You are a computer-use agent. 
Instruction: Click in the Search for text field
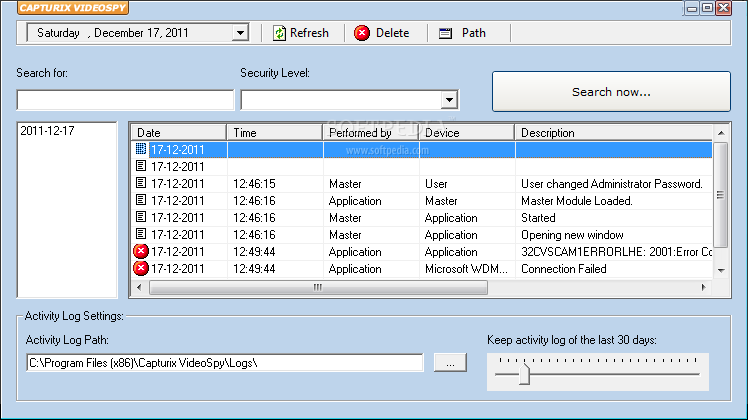point(125,100)
